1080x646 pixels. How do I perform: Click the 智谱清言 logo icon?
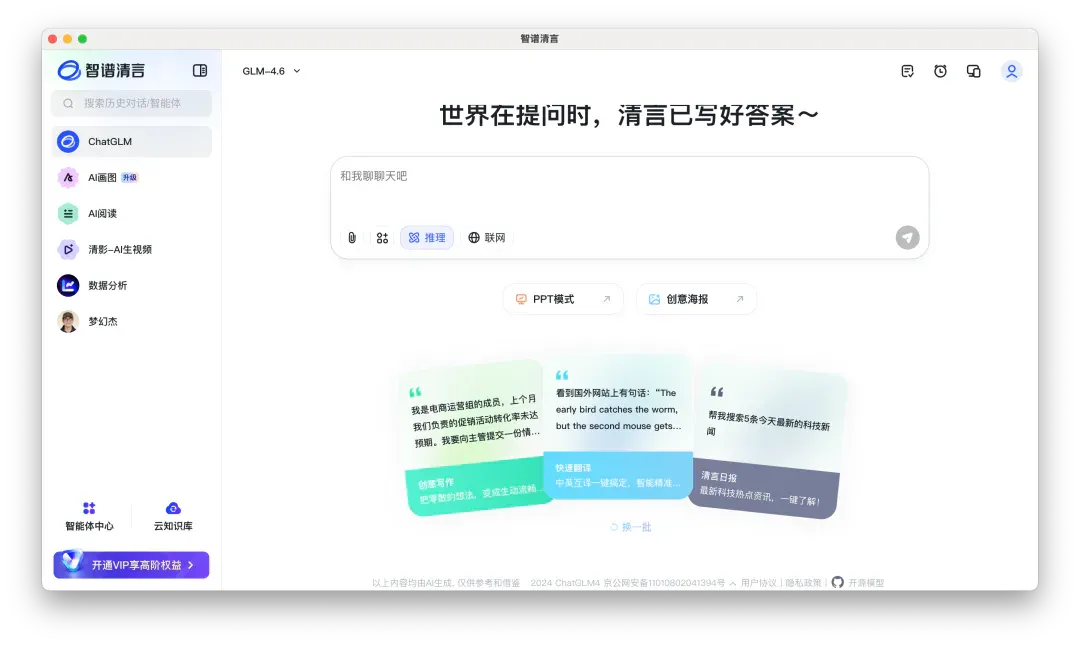coord(69,70)
